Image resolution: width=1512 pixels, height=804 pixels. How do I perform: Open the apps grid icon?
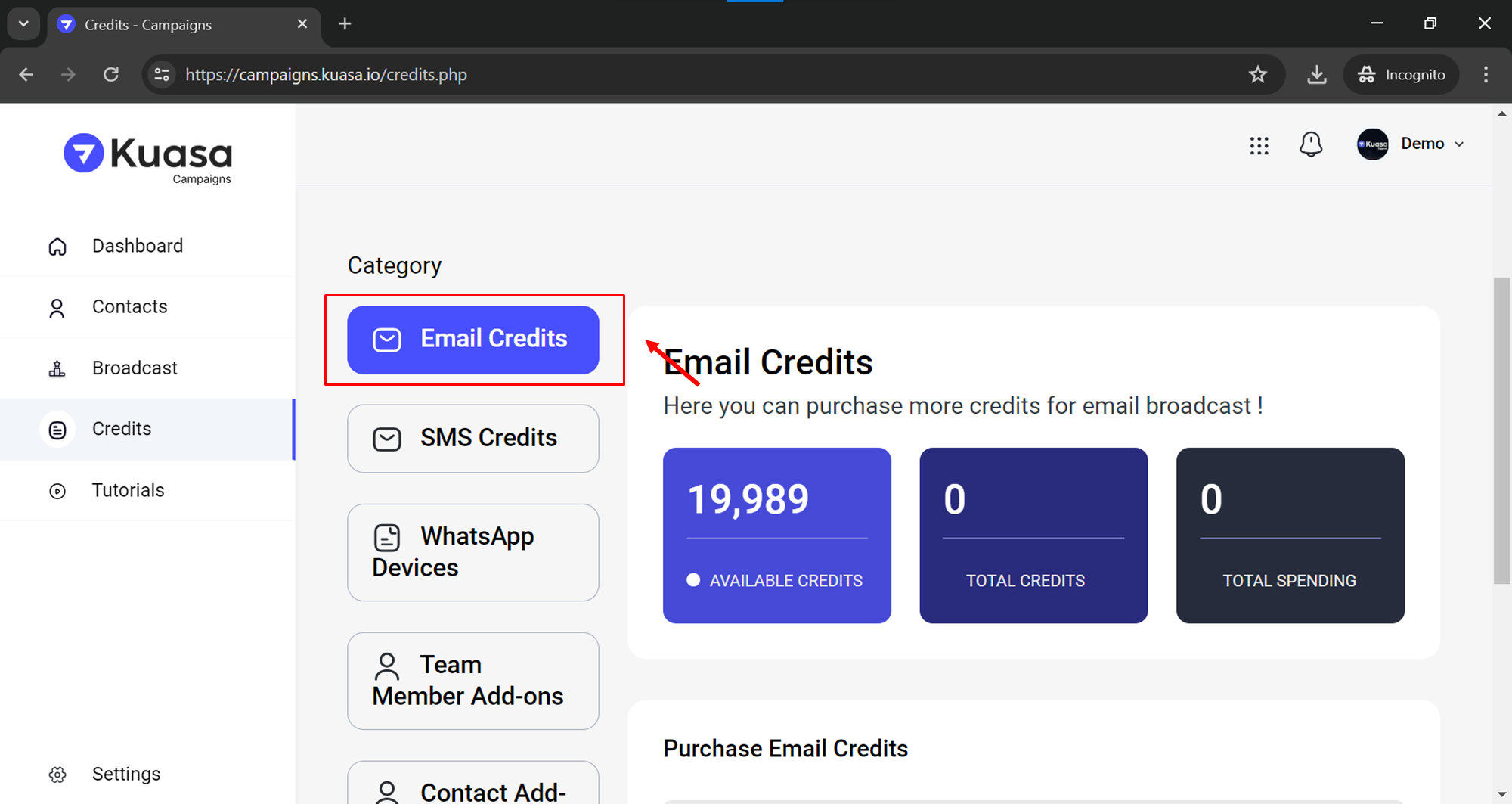point(1259,145)
